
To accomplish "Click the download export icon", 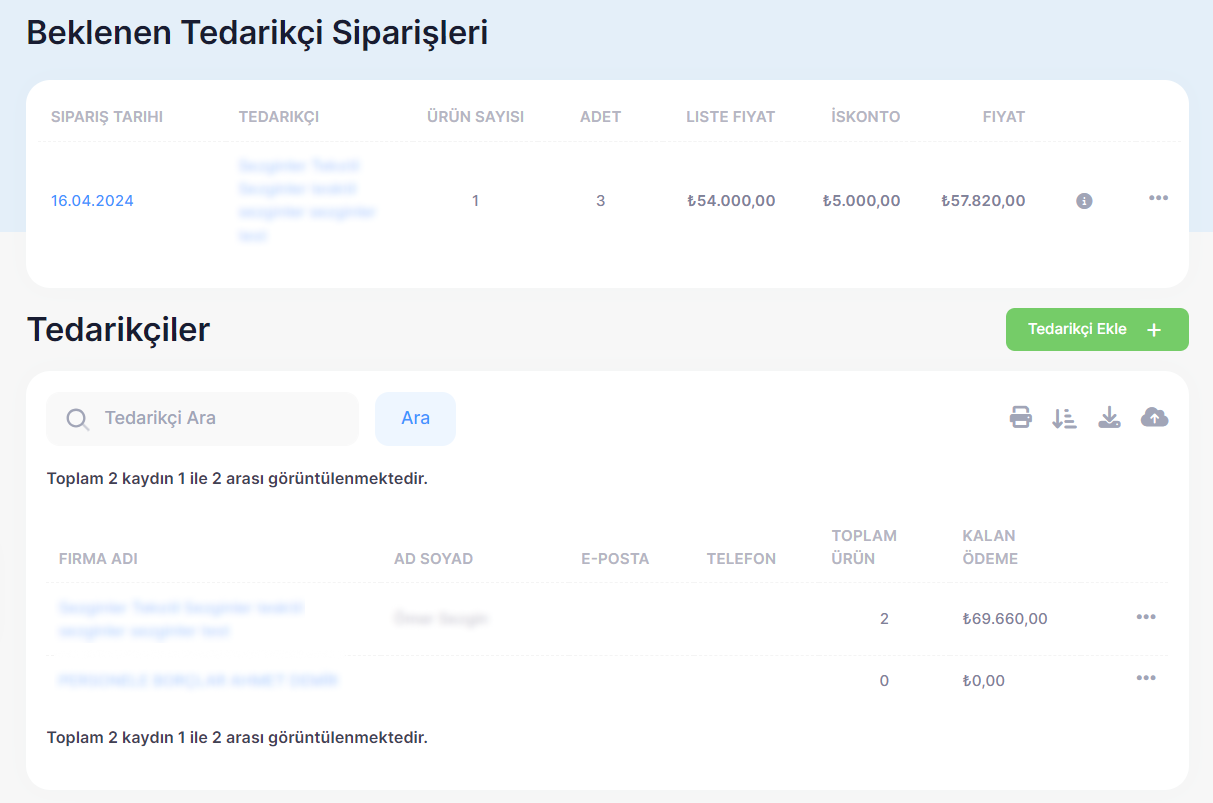I will point(1109,418).
